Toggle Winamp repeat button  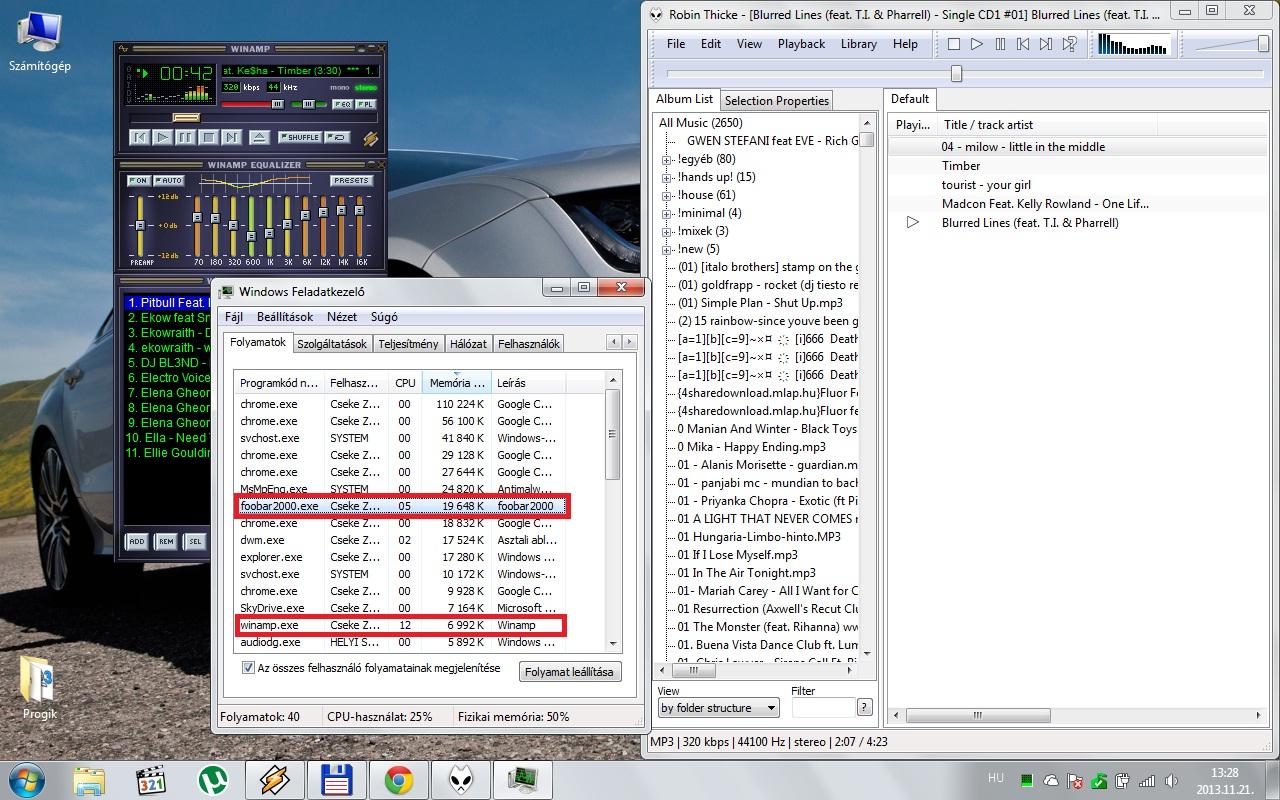pos(338,137)
